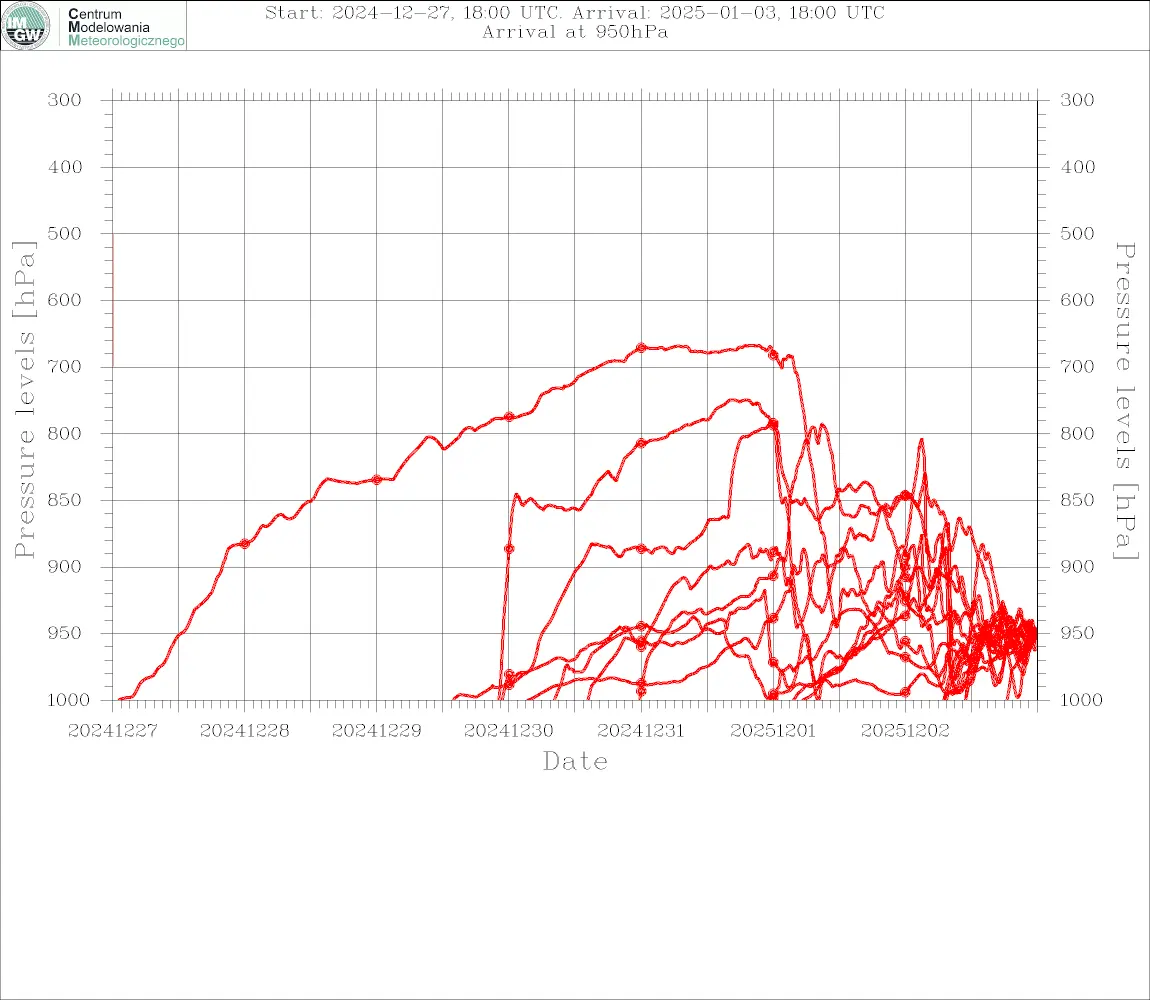Click the left axis 850 label
The height and width of the screenshot is (1000, 1150).
click(x=65, y=500)
